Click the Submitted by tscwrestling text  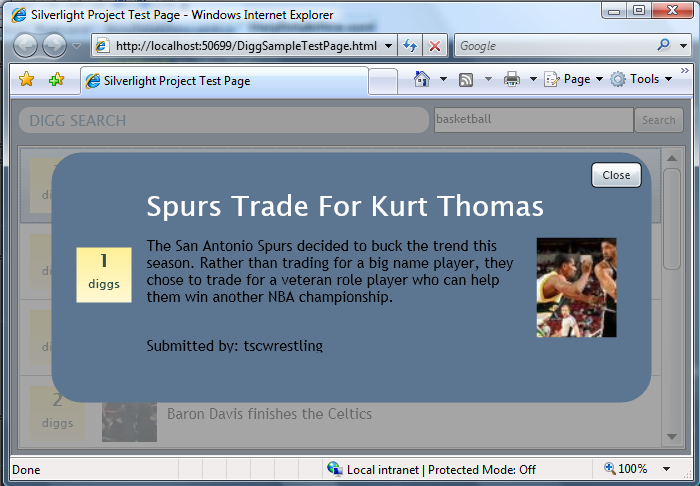click(x=235, y=346)
